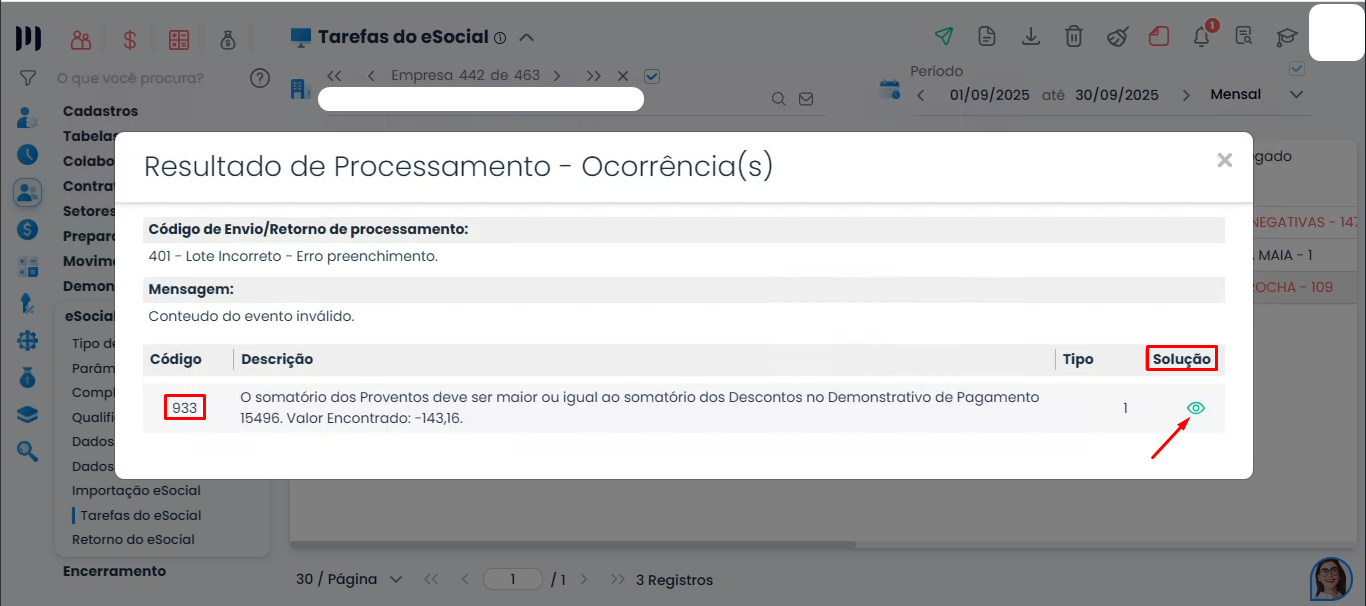Click the application logo at top left
1366x606 pixels.
click(28, 39)
